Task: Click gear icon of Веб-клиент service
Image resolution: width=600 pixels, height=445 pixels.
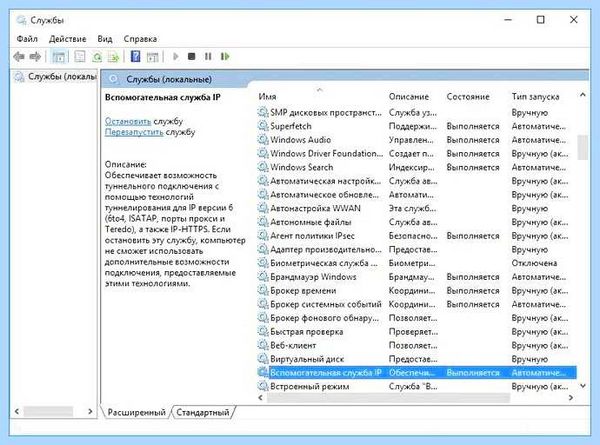Action: [x=263, y=345]
